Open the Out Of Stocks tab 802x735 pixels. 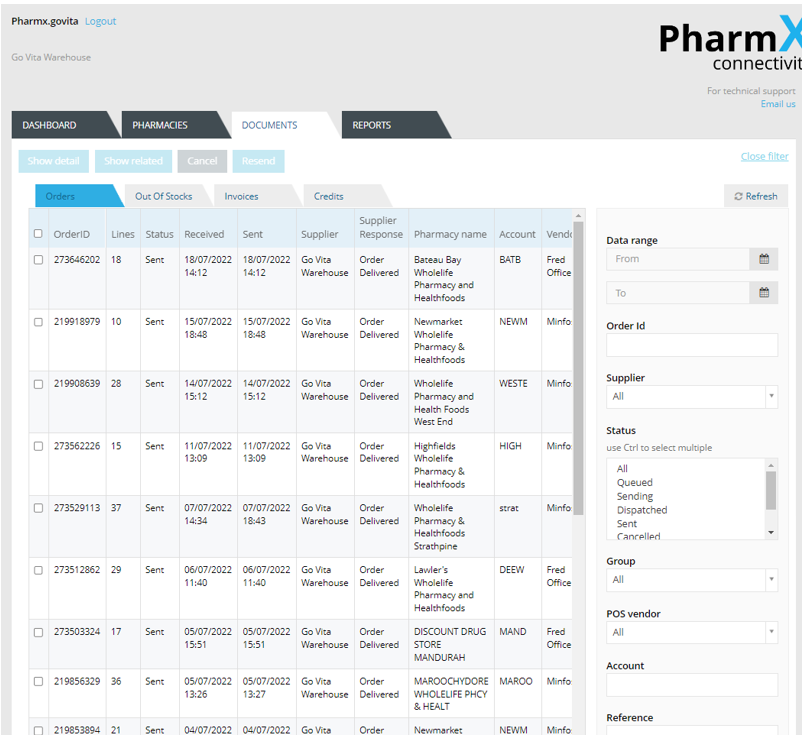coord(163,196)
